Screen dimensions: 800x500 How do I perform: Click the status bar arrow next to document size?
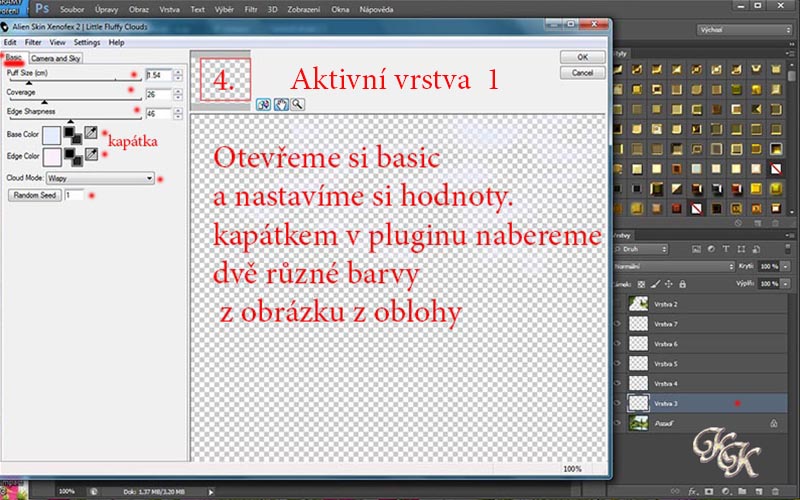pos(210,492)
